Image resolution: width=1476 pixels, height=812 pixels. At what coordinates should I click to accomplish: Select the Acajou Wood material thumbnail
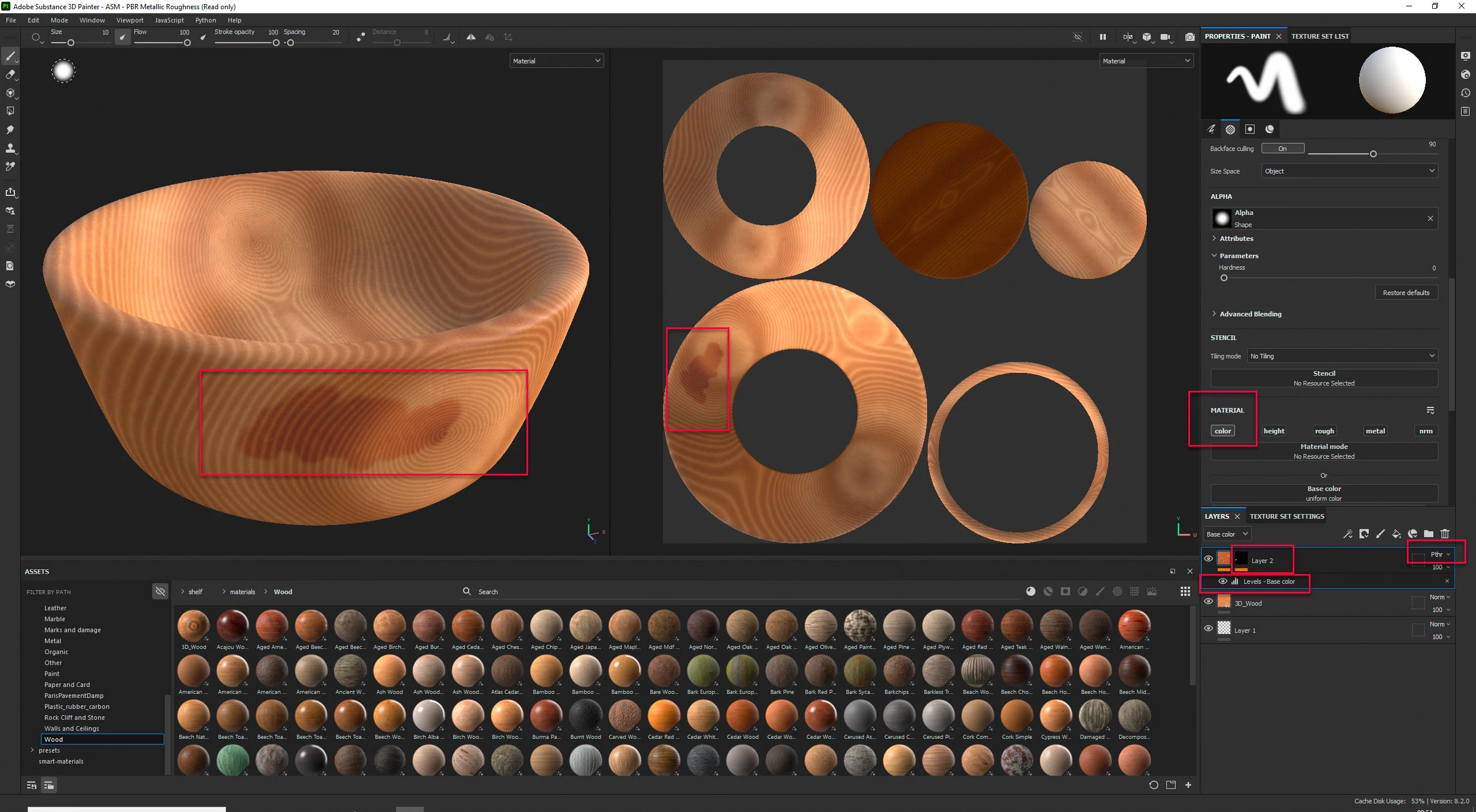pyautogui.click(x=232, y=626)
